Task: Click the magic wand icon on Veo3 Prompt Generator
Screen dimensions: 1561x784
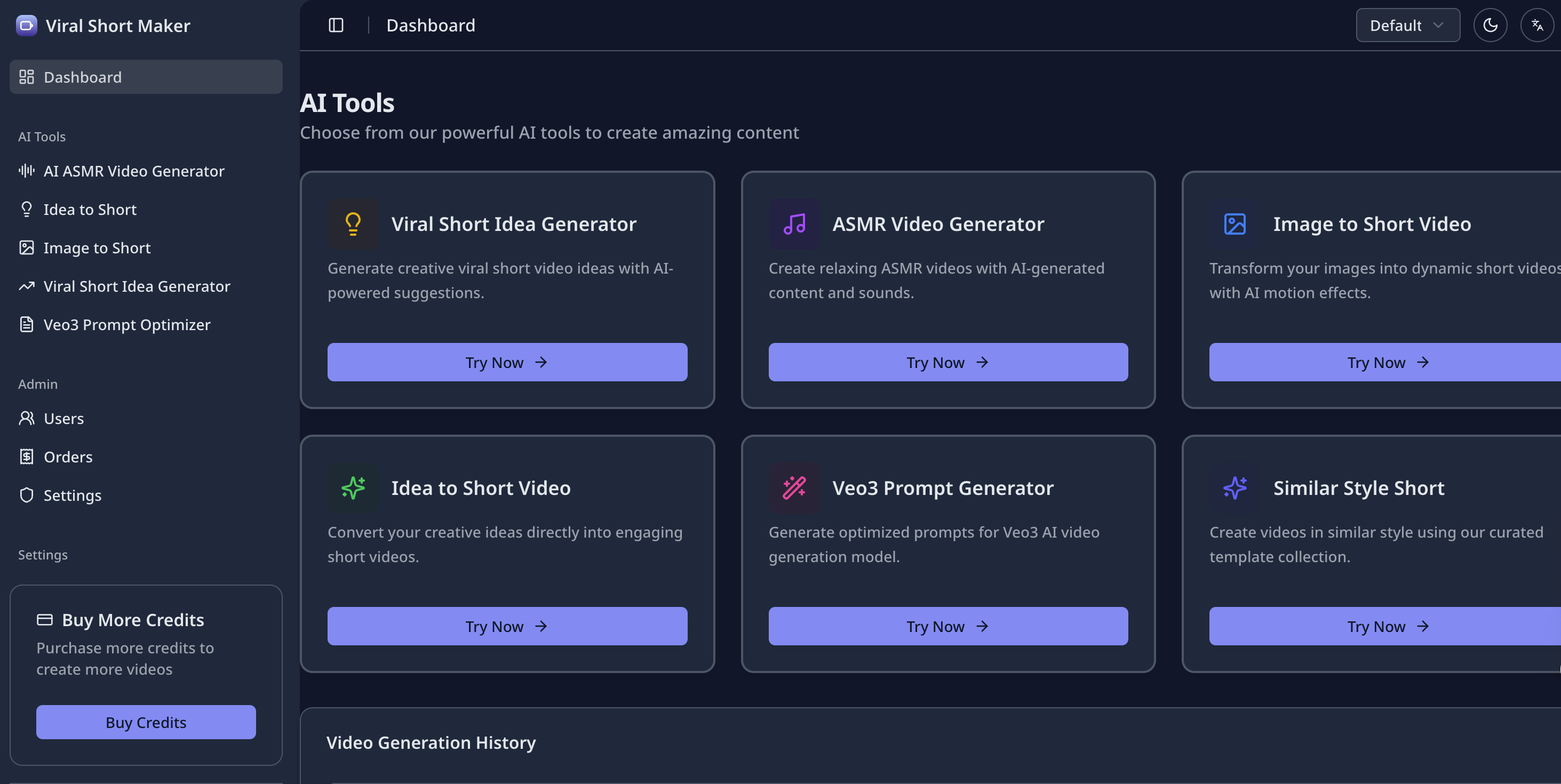Action: pyautogui.click(x=794, y=487)
